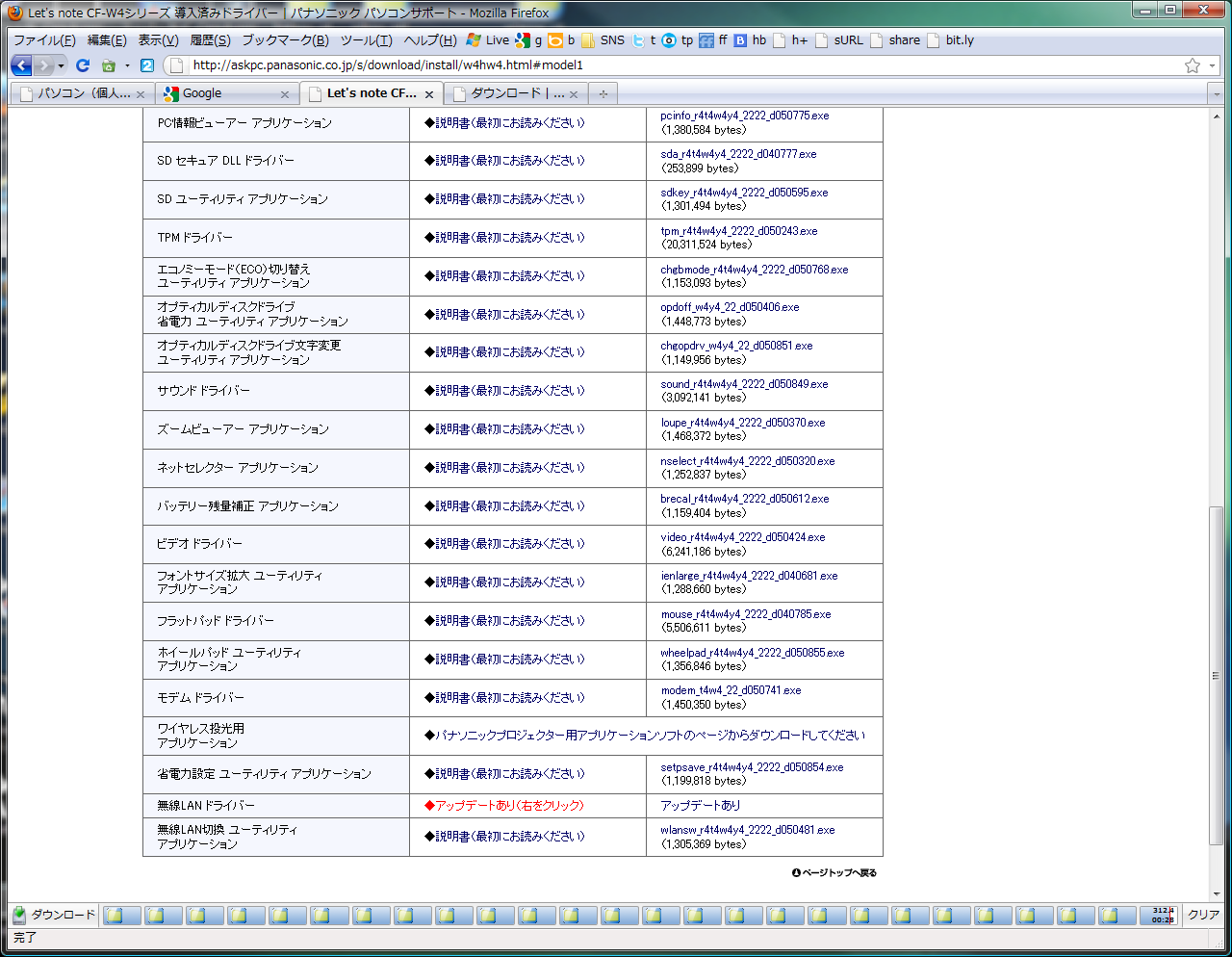Open the sURL bookmark

point(839,40)
